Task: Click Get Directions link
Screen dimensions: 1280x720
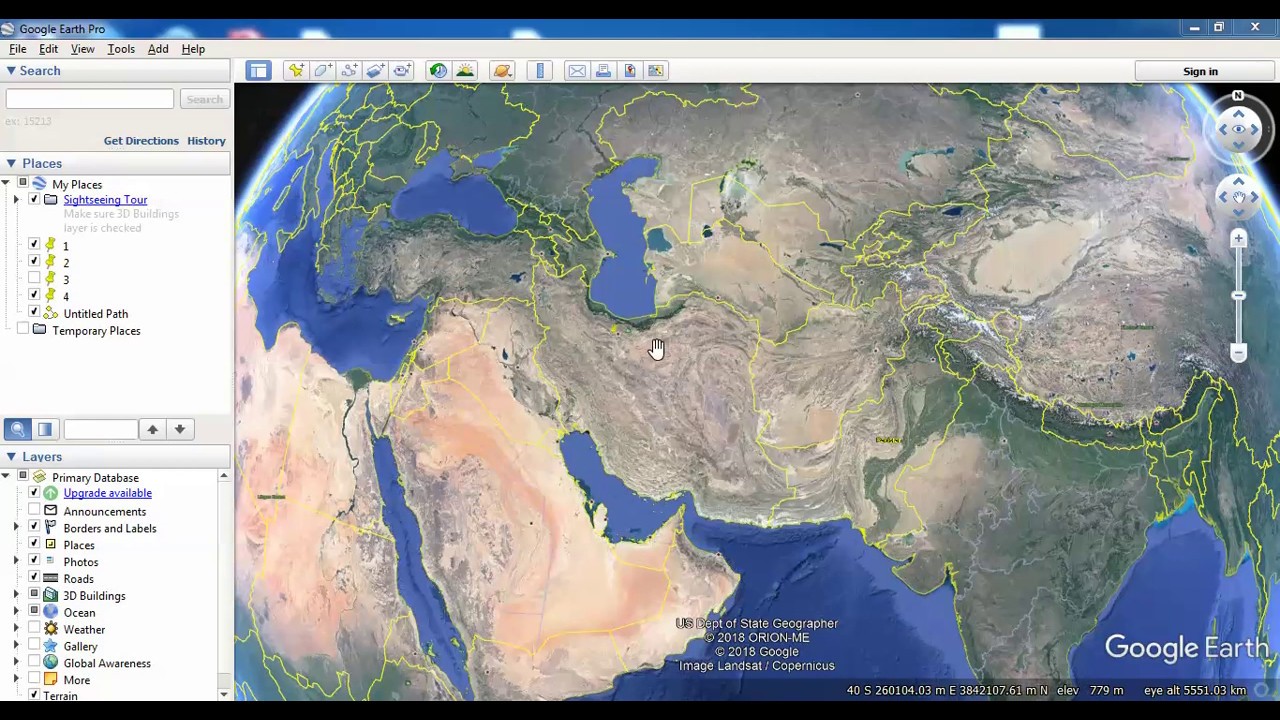Action: click(141, 141)
